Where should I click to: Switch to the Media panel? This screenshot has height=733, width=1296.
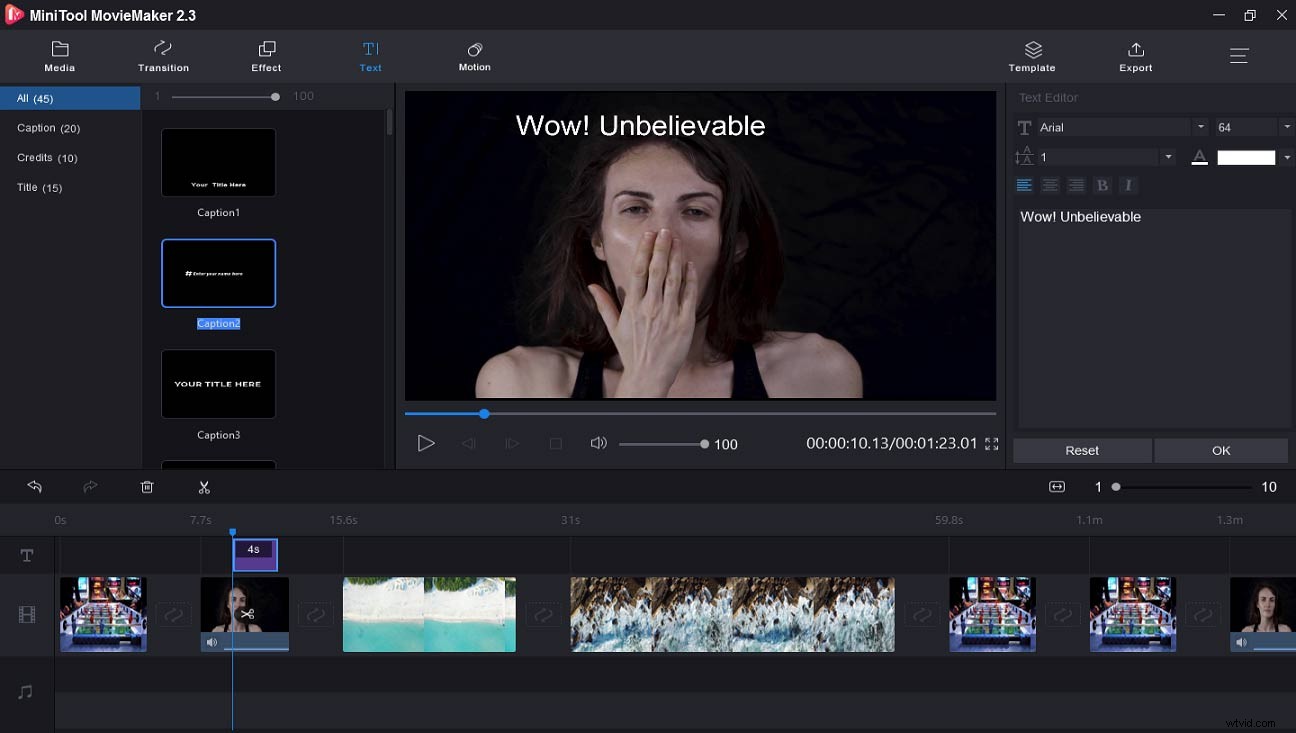pos(59,55)
